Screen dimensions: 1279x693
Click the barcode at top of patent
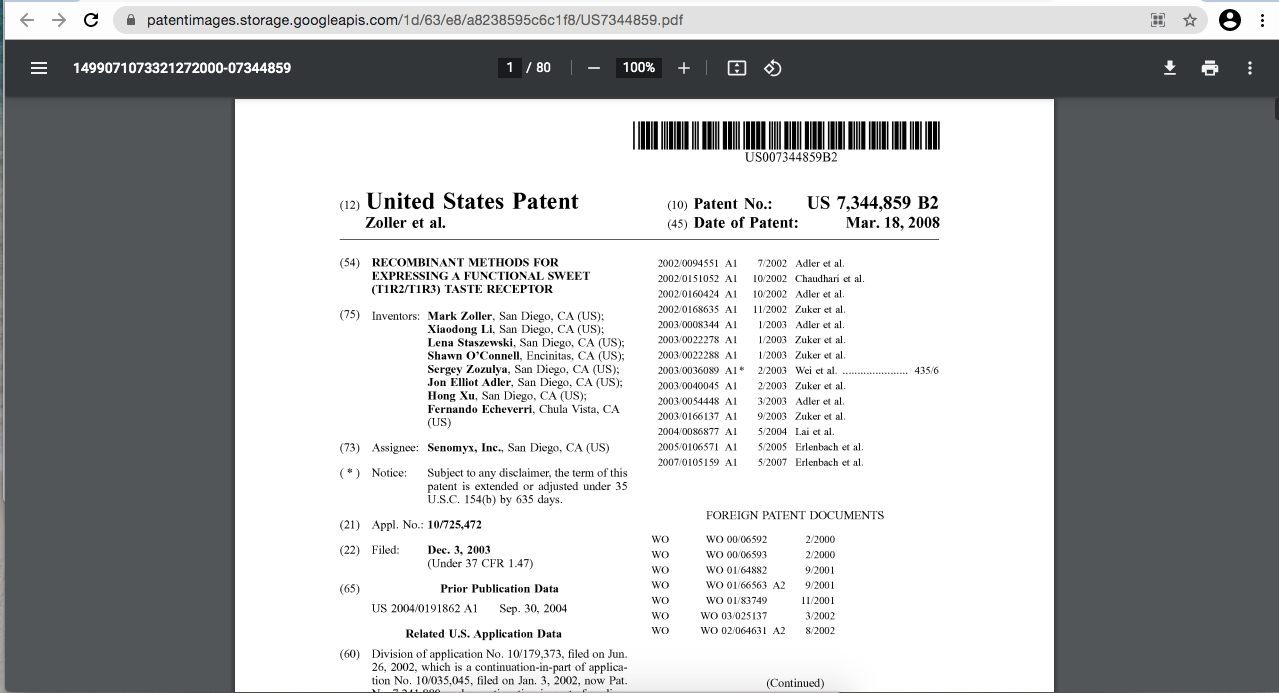point(787,135)
